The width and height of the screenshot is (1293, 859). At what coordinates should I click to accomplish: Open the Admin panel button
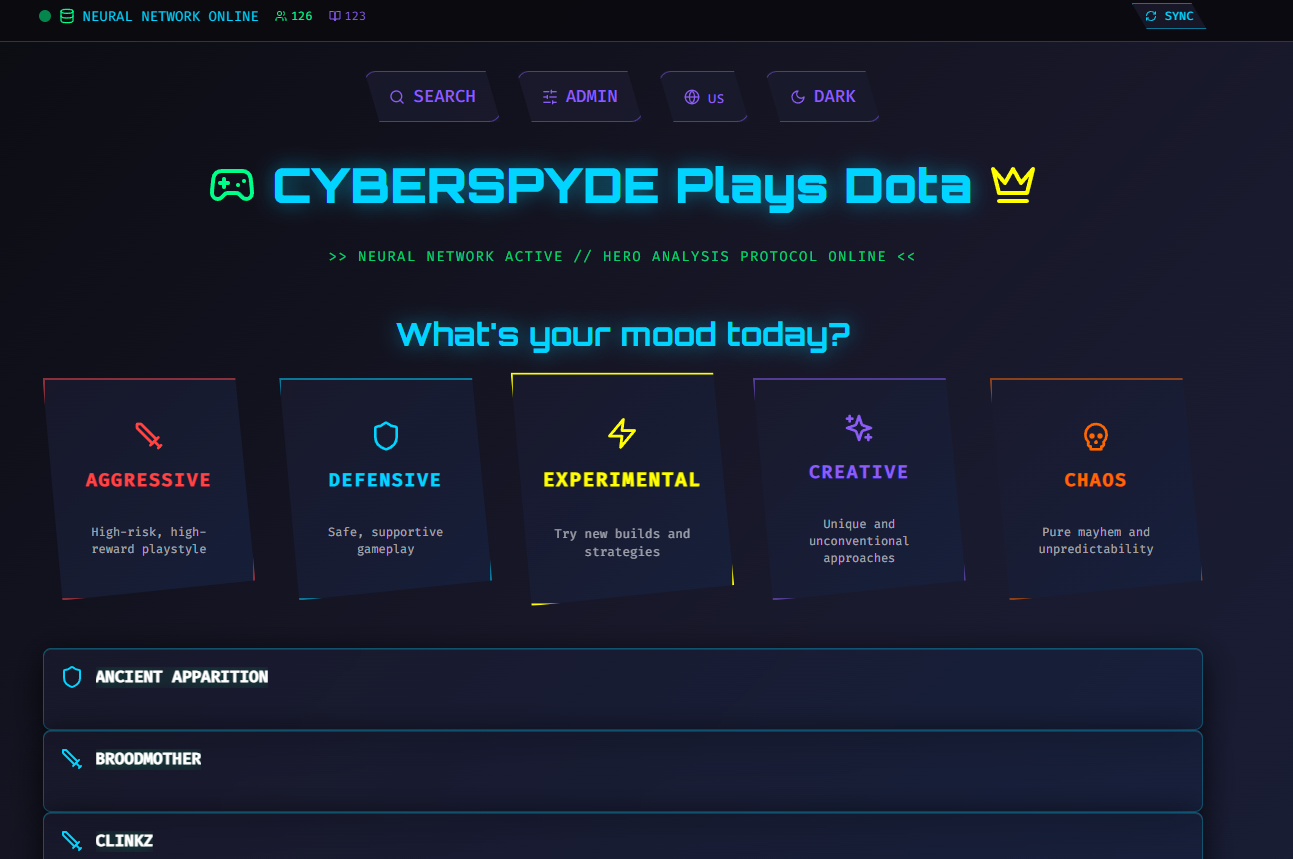point(580,97)
